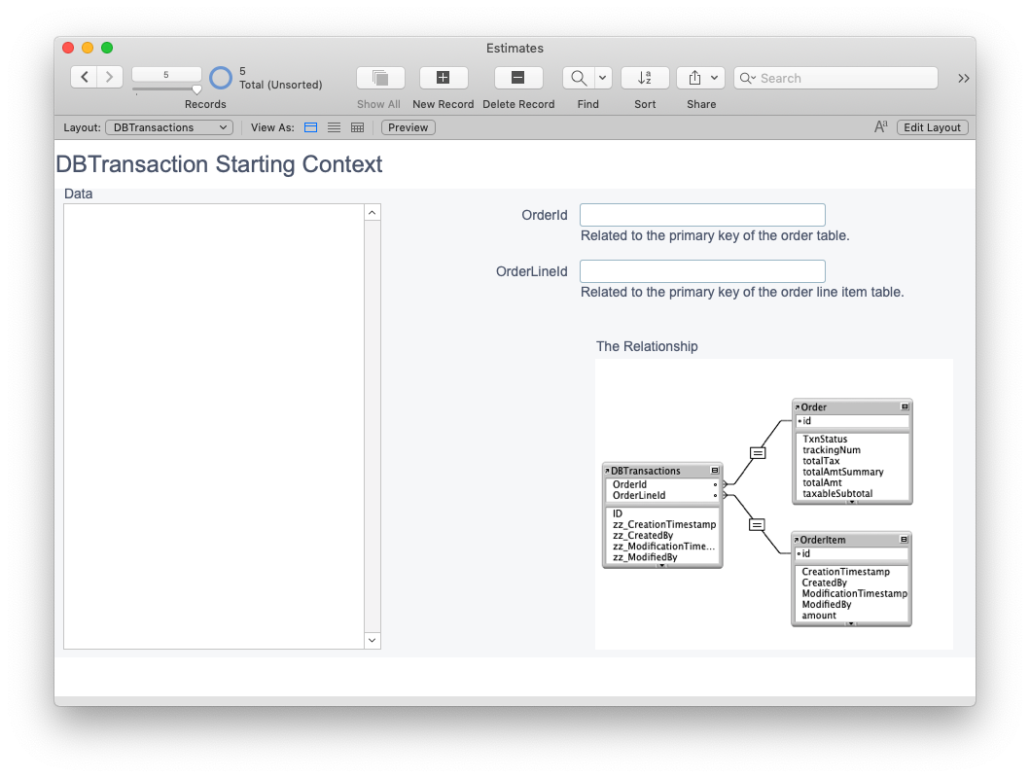Expand the Find options dropdown arrow

[604, 77]
